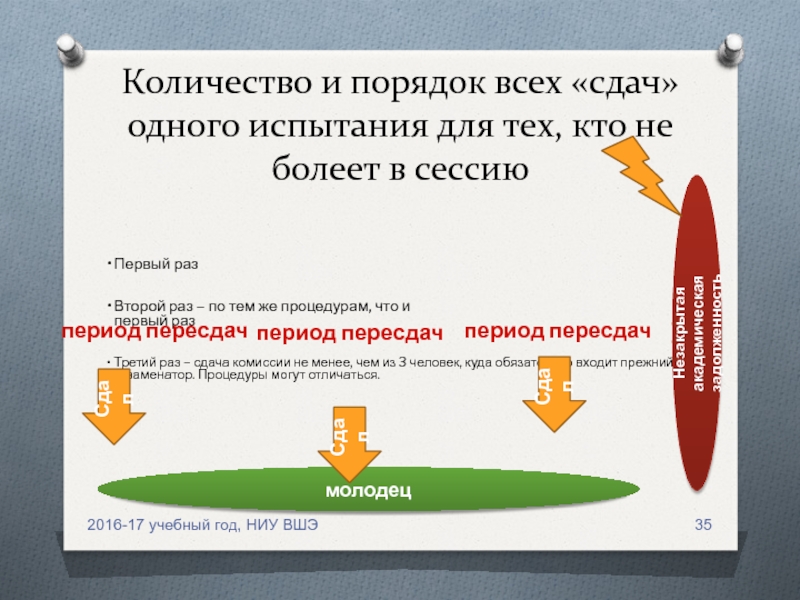
Task: Click the title line «болеет в сессию»
Action: [x=400, y=169]
